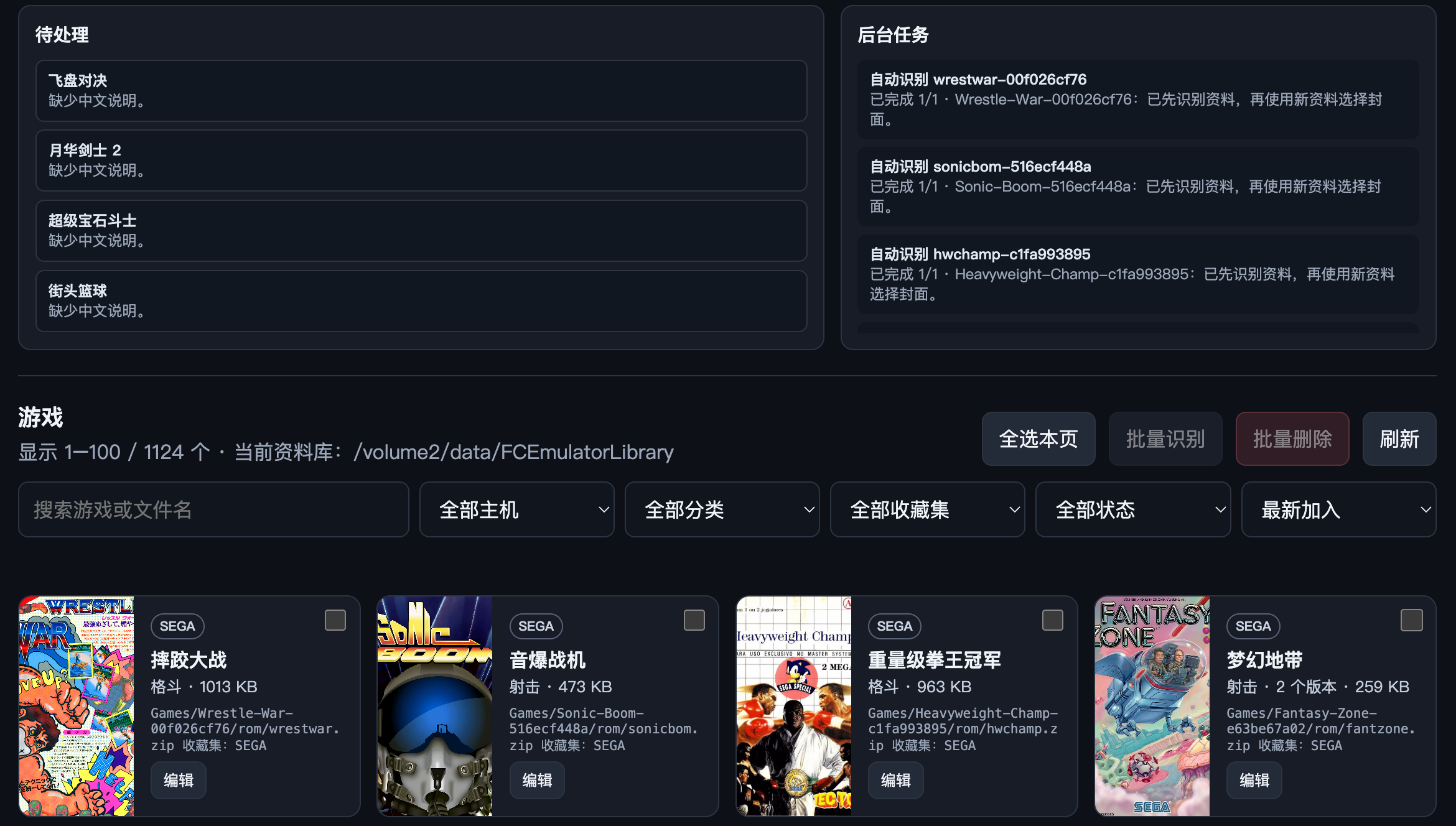Select pending item 超级宝石斗士

[421, 231]
